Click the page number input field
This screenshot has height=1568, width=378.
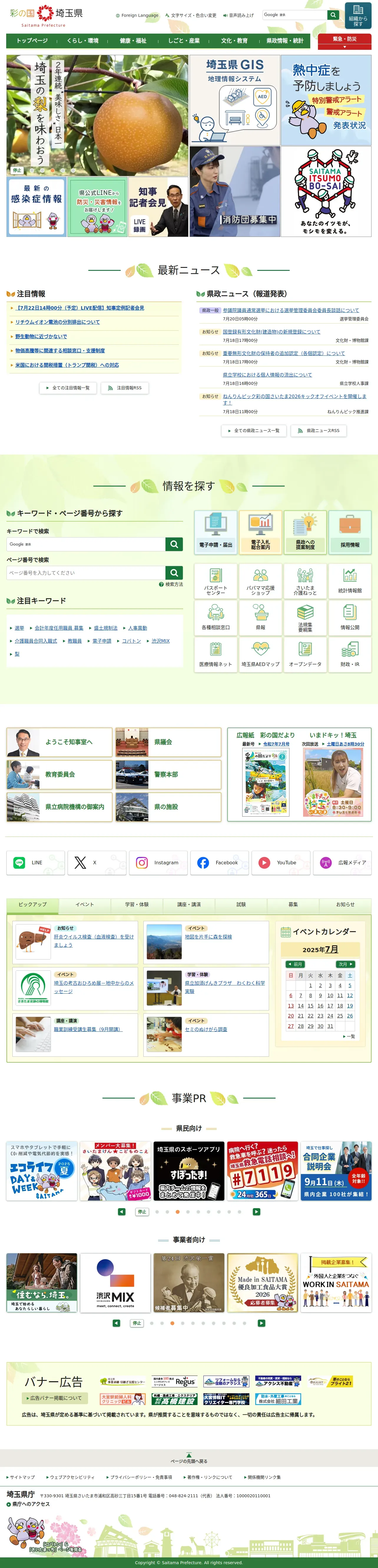click(x=86, y=573)
